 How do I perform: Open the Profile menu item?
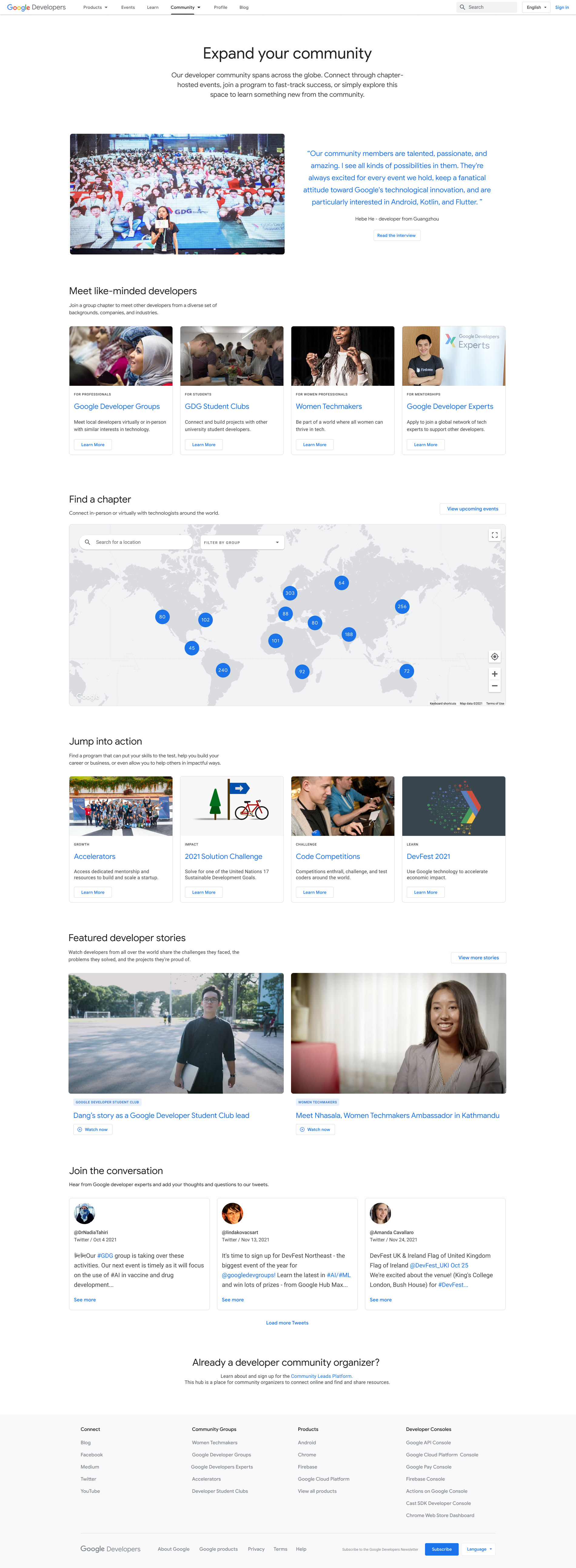coord(221,7)
